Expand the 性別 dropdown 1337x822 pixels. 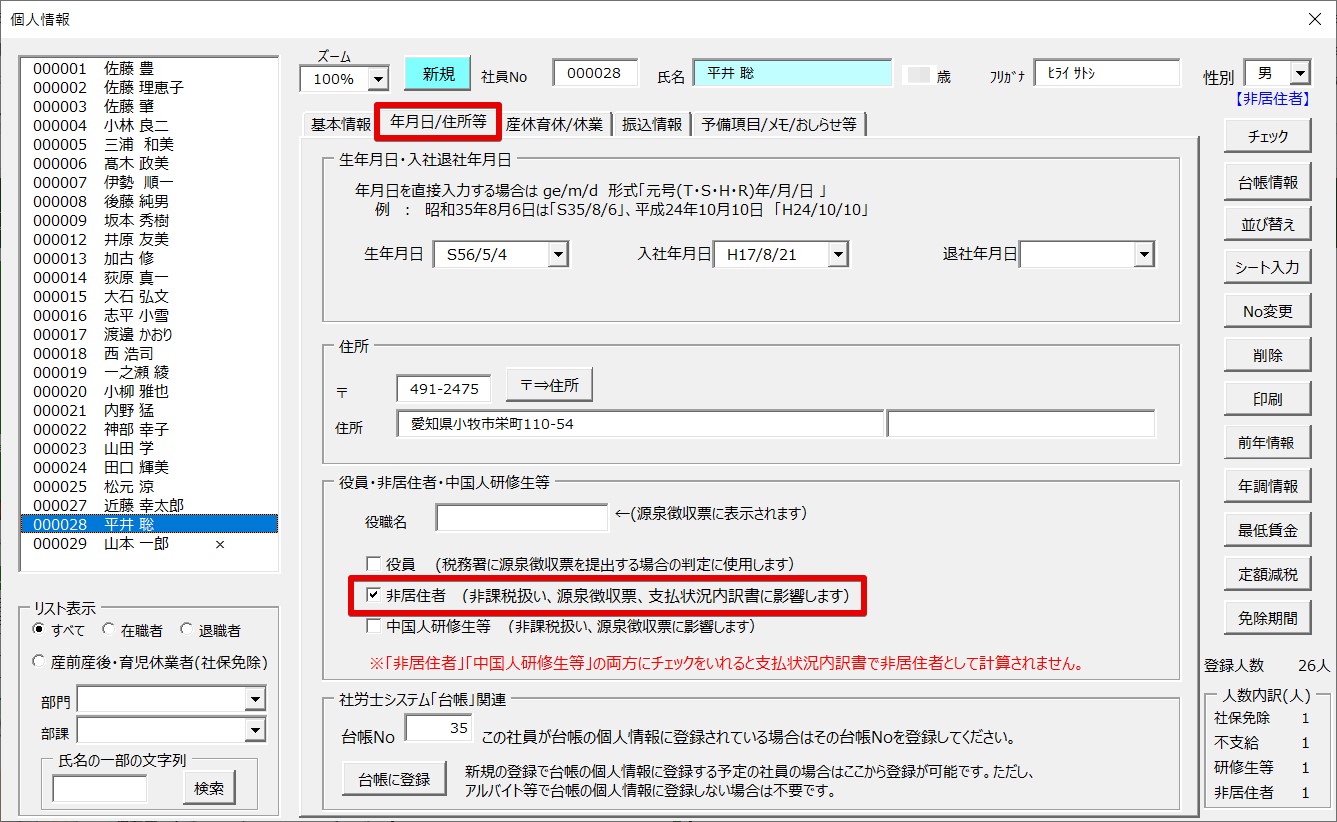(1299, 74)
